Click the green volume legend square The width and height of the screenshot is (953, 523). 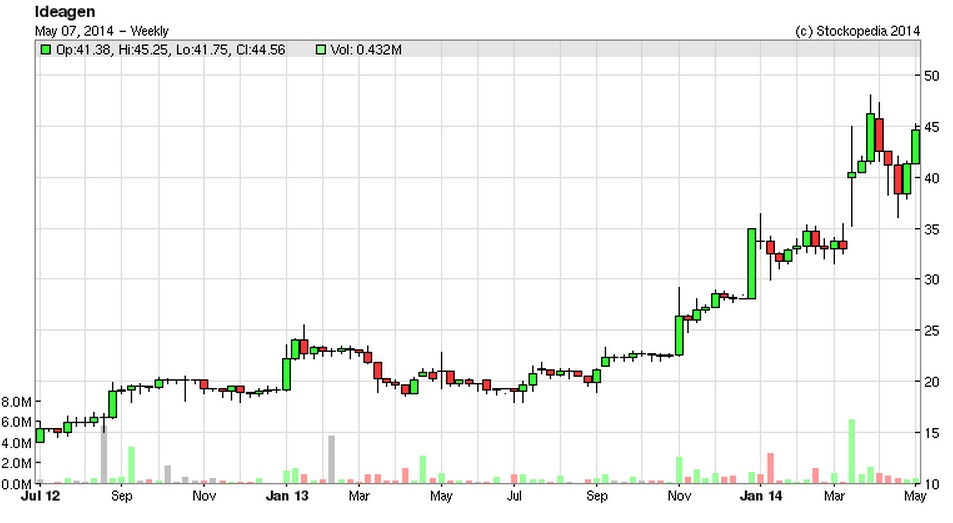point(321,50)
